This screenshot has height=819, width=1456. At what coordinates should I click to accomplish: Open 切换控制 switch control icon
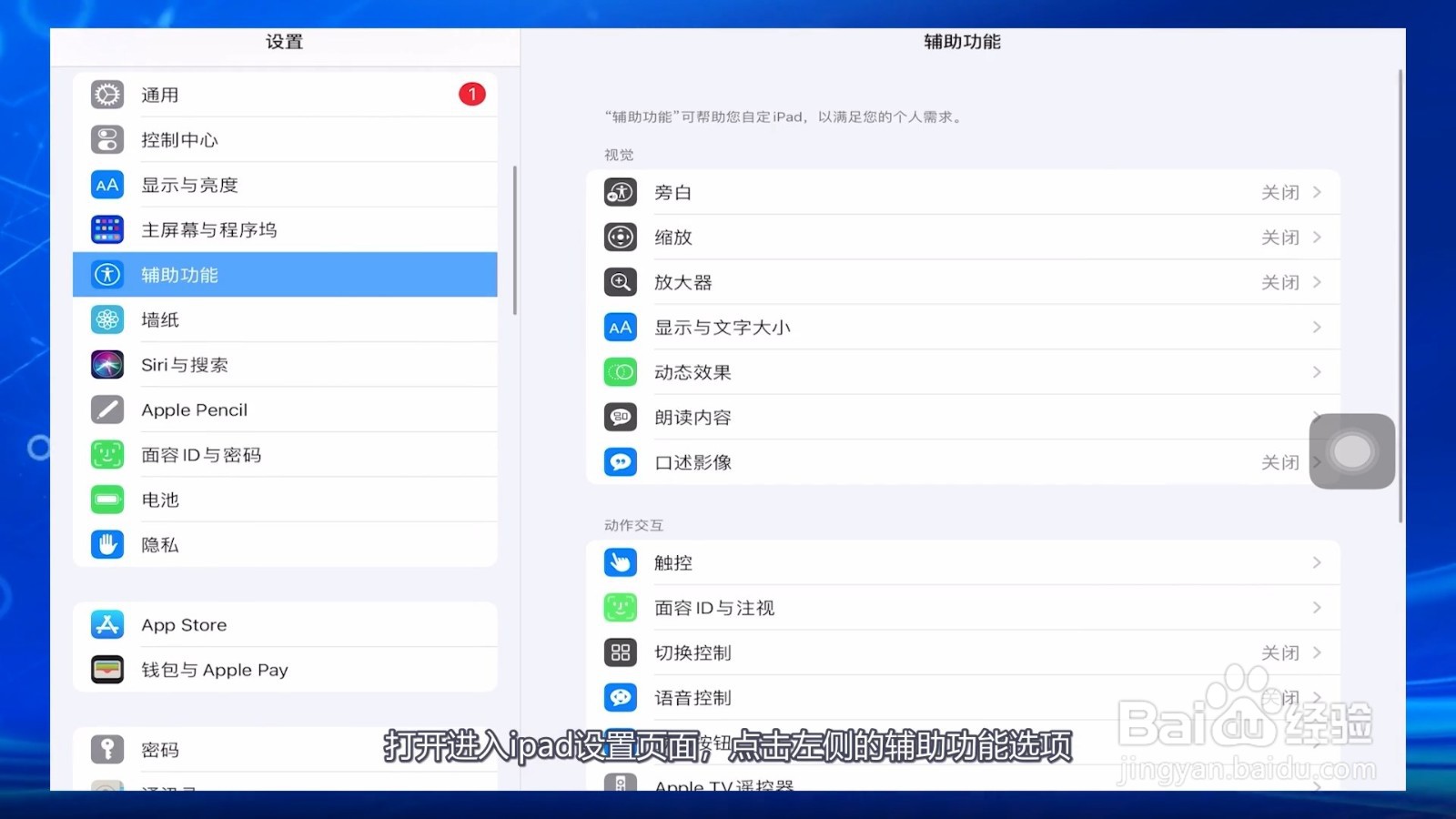(620, 652)
